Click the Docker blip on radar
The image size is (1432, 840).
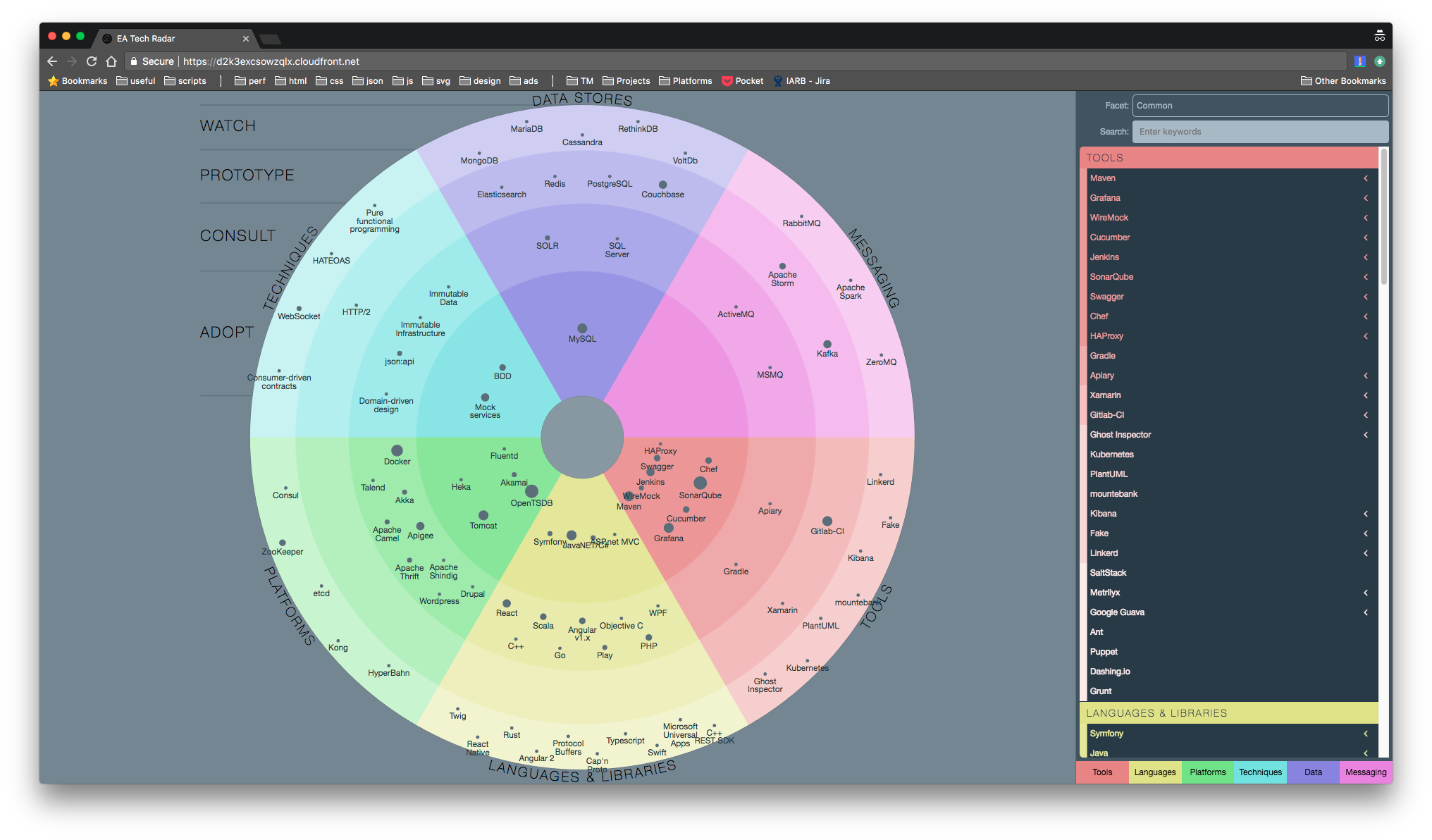pos(397,450)
